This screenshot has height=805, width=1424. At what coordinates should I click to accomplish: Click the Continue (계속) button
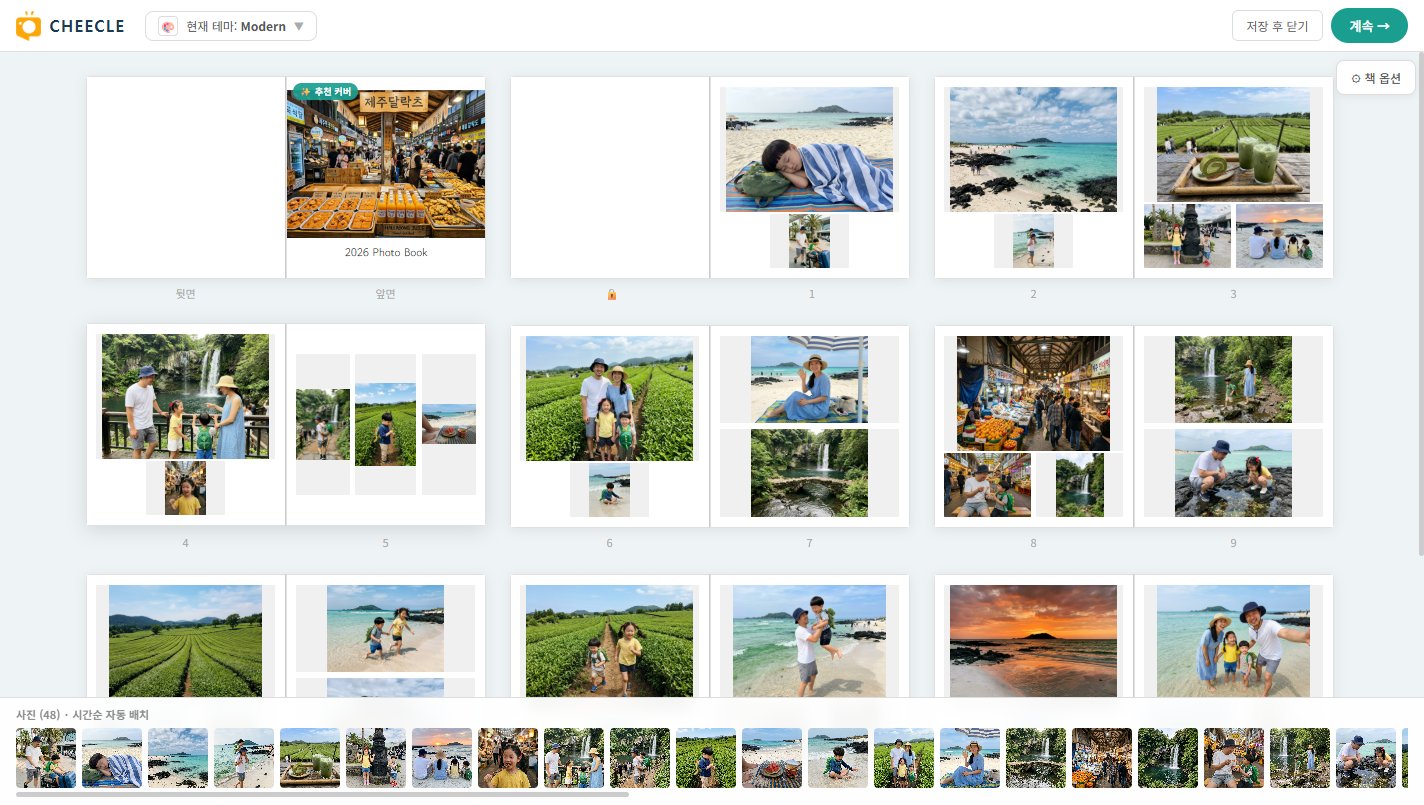click(1369, 26)
